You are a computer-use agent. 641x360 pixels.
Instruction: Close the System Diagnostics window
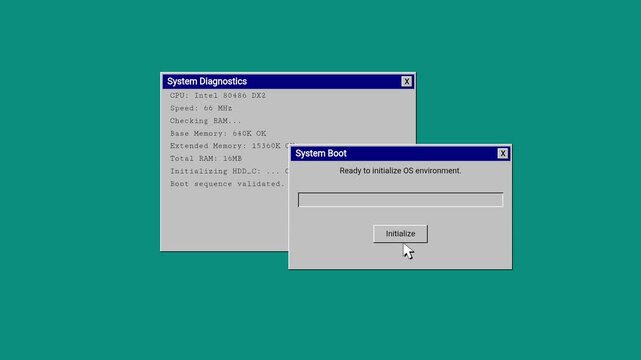click(406, 81)
